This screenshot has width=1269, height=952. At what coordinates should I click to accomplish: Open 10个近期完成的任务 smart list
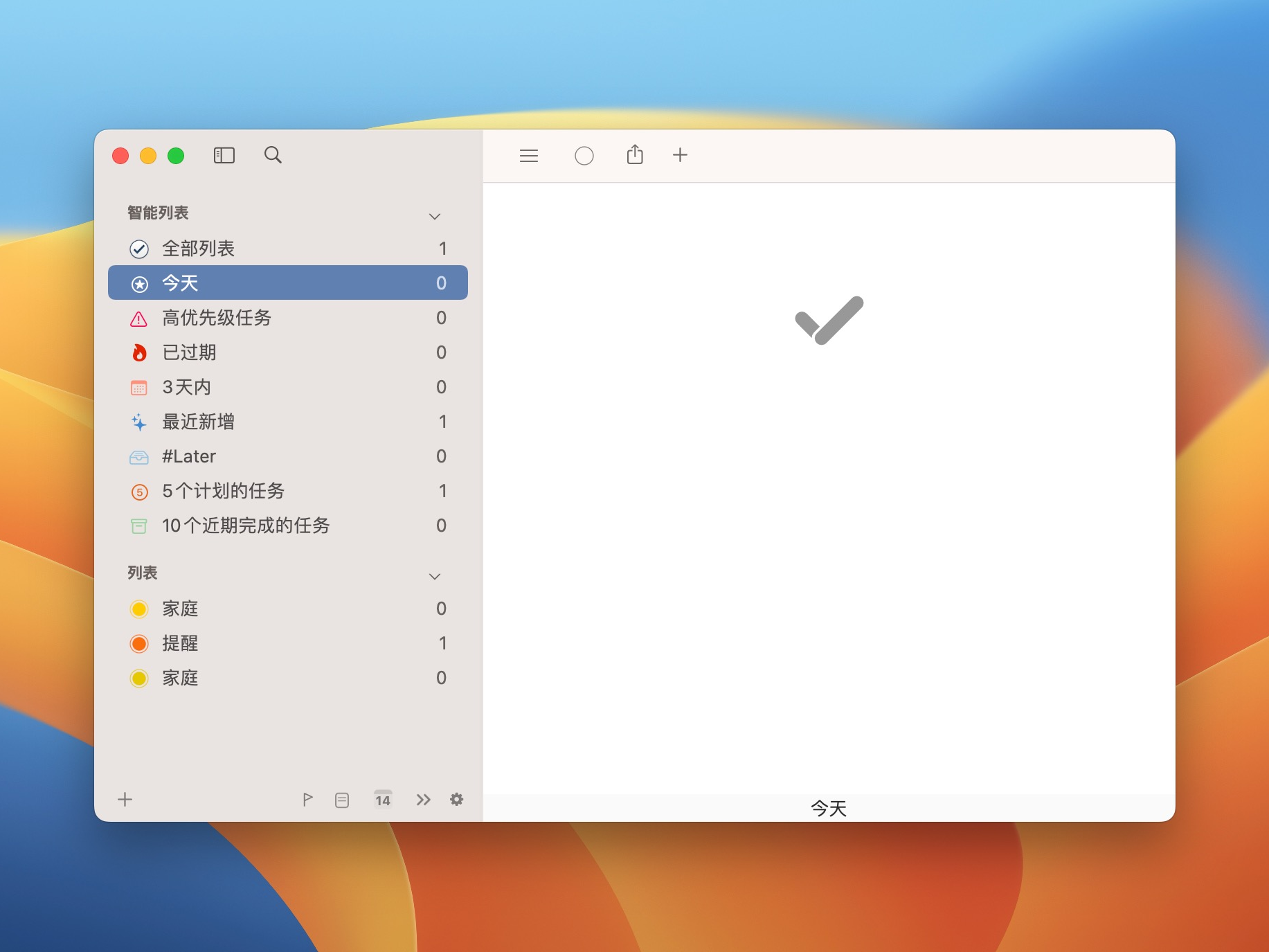[288, 526]
